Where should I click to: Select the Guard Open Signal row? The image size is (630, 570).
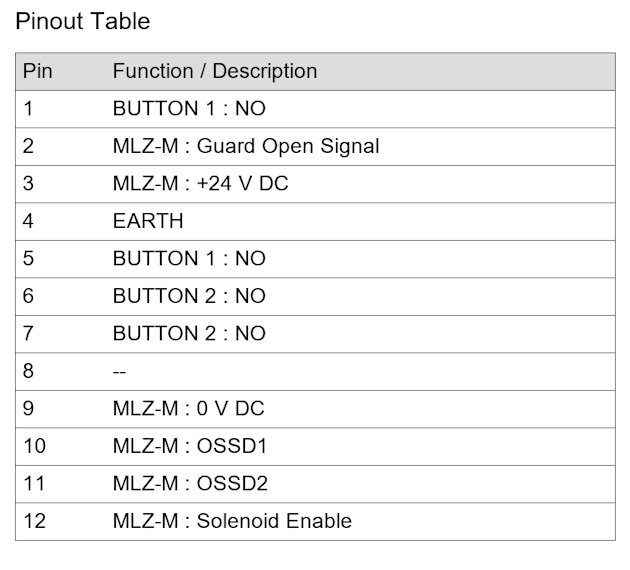tap(315, 146)
